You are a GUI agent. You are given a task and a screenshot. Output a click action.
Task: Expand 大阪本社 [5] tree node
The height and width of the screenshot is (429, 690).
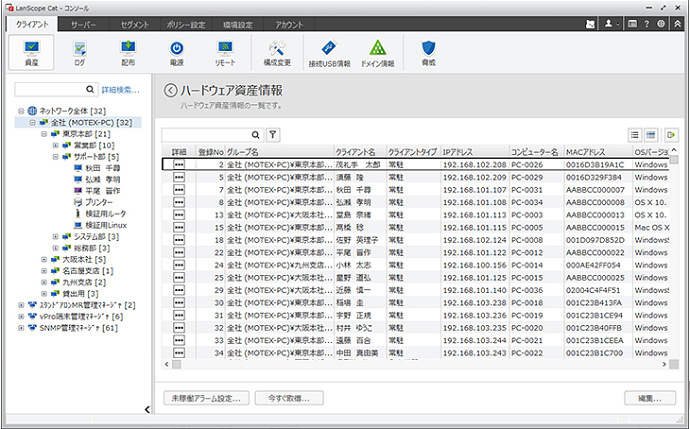pyautogui.click(x=44, y=260)
